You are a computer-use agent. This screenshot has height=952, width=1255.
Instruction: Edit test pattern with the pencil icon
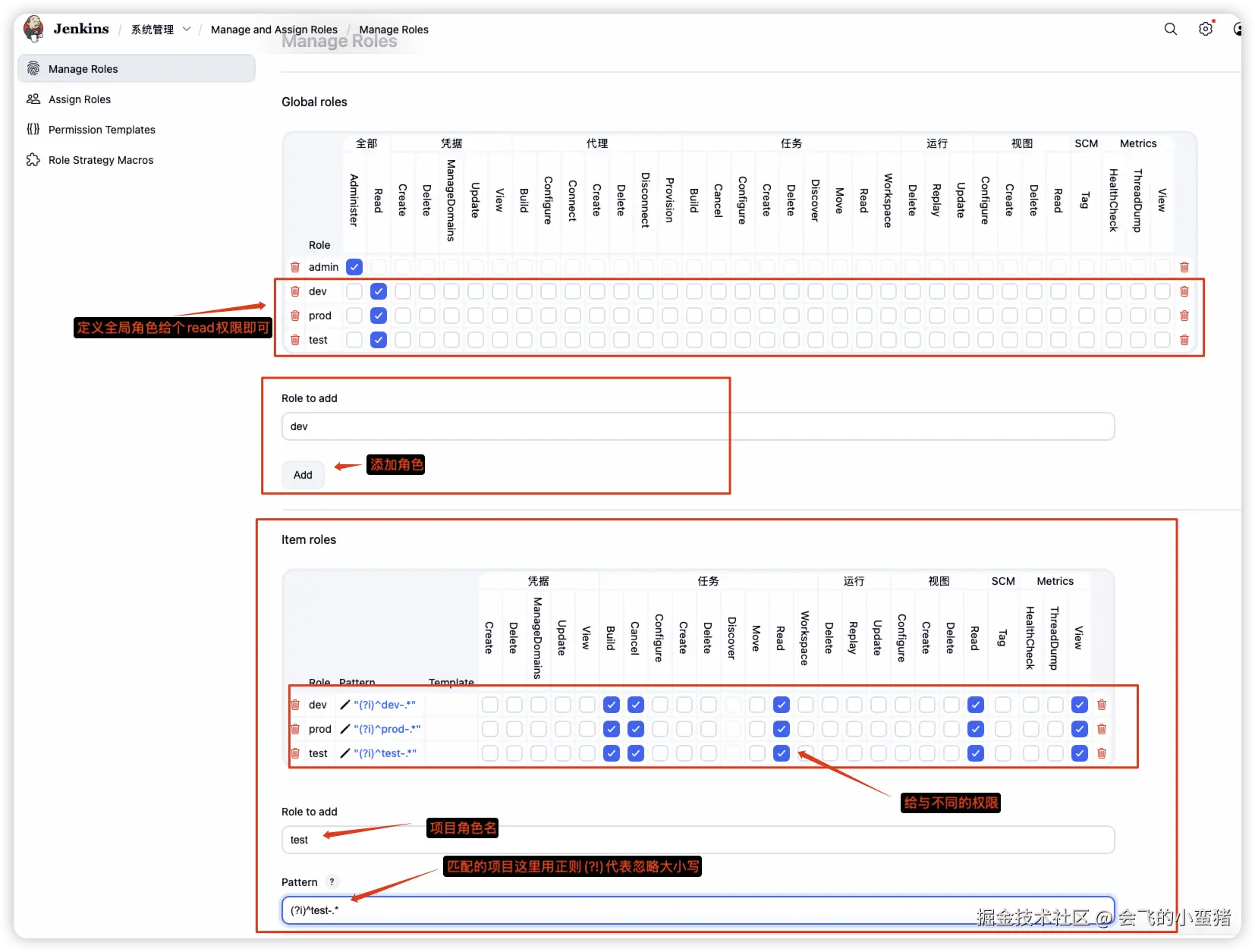pos(345,753)
